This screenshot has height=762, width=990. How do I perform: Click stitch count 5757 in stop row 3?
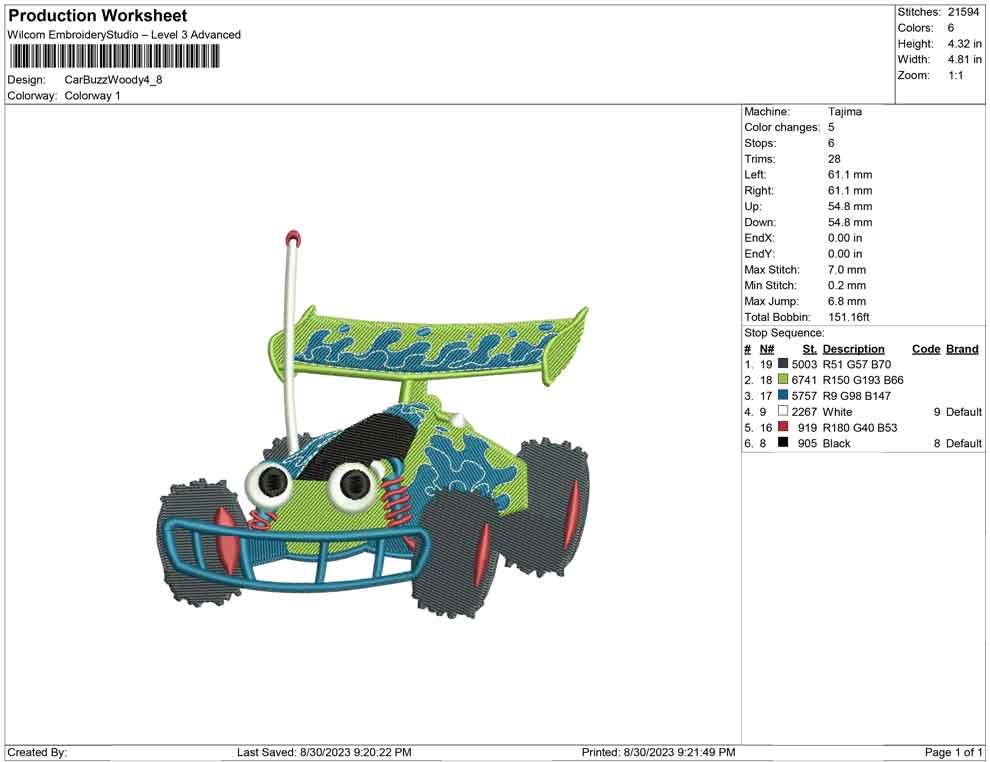coord(804,396)
